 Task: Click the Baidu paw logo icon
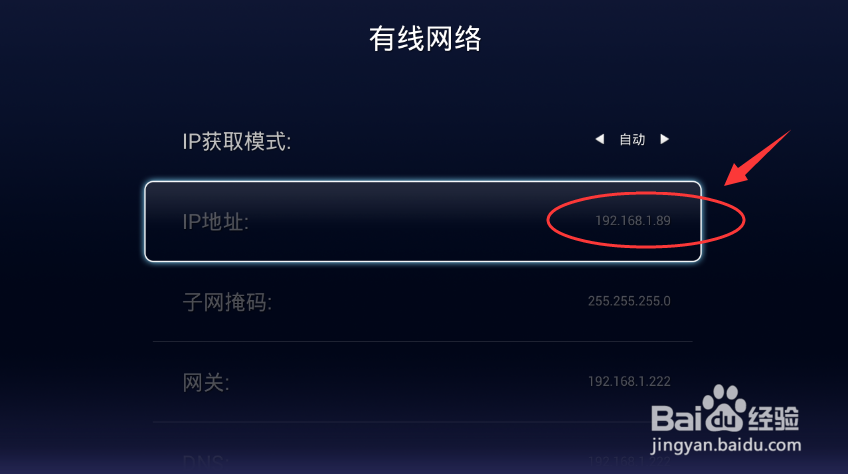coord(725,408)
